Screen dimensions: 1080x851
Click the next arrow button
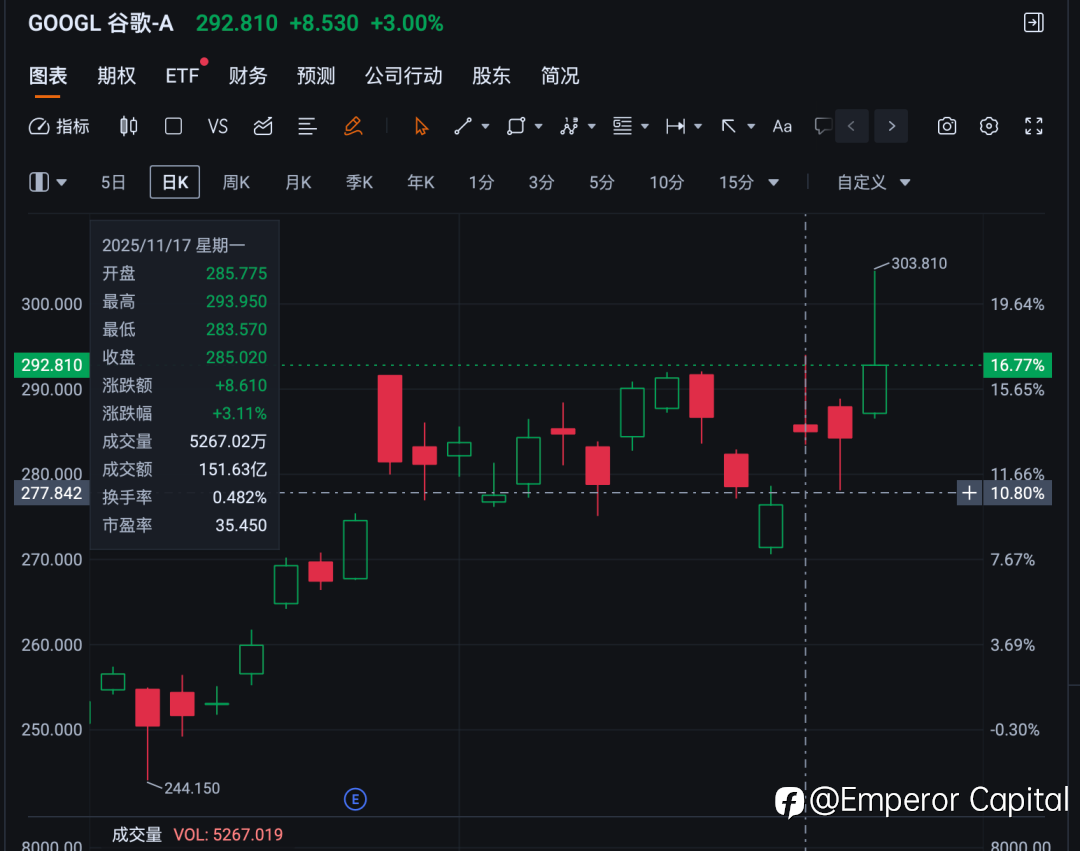891,126
